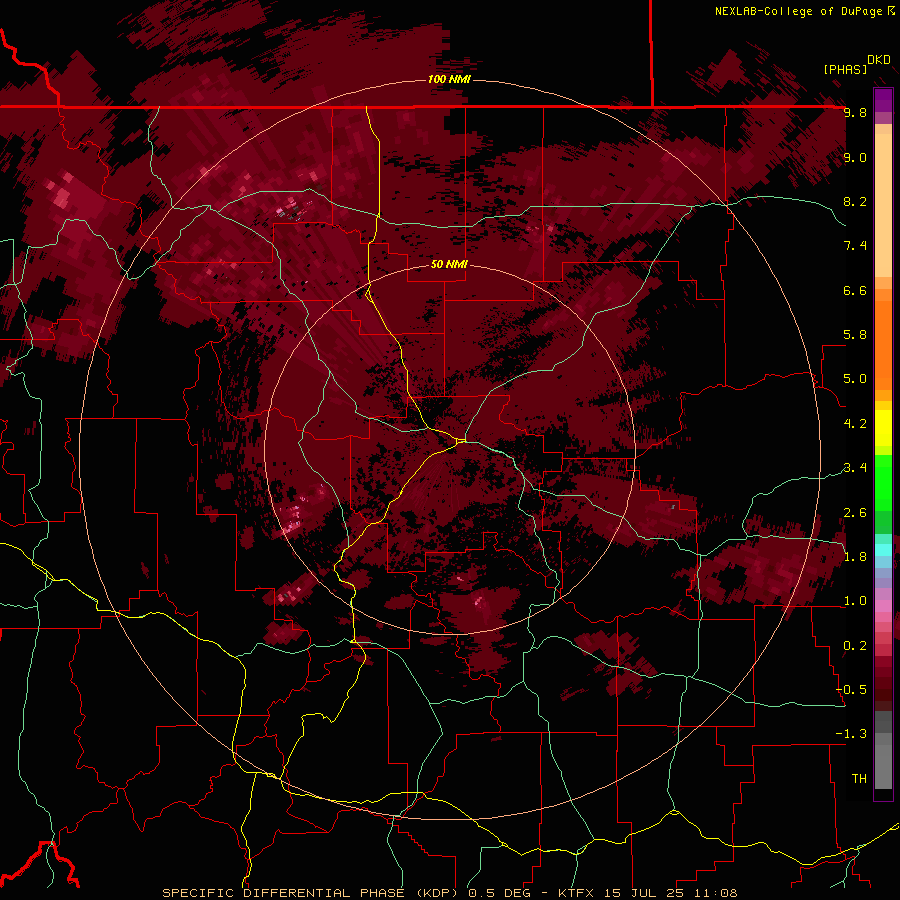Click the 5.8 value on the legend
The image size is (900, 900).
pyautogui.click(x=855, y=335)
